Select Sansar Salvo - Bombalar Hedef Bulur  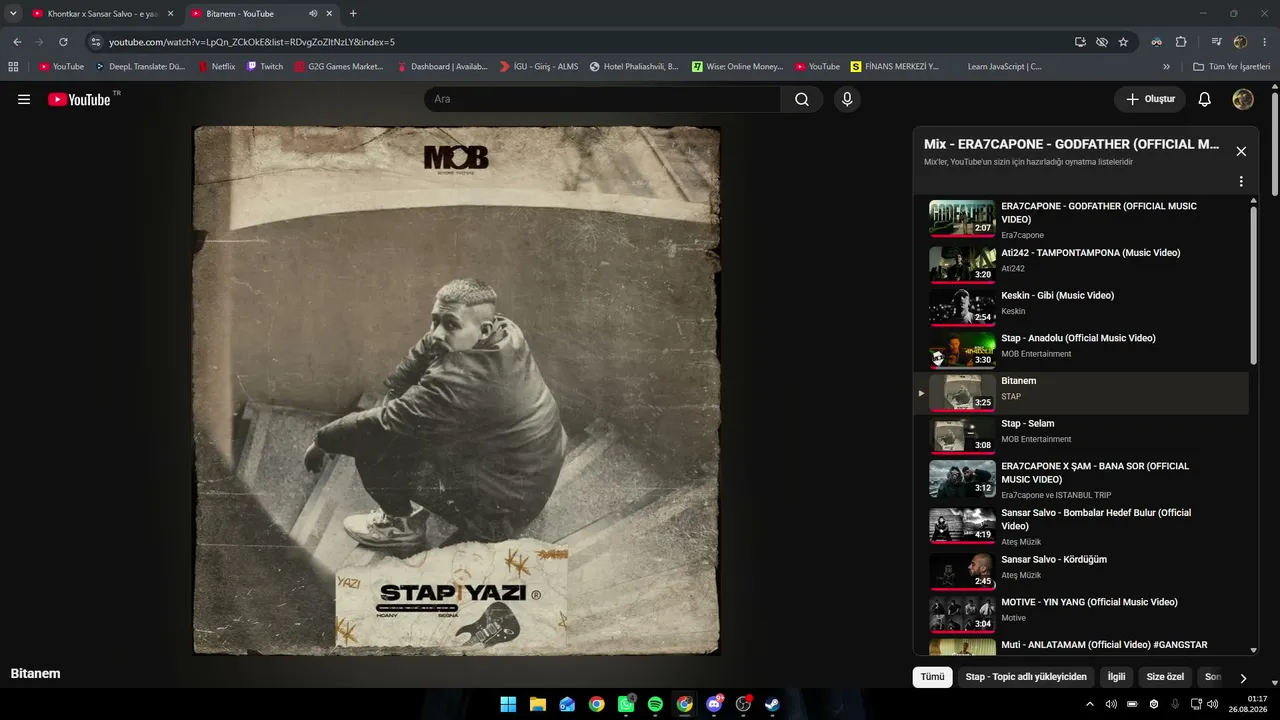point(1096,519)
